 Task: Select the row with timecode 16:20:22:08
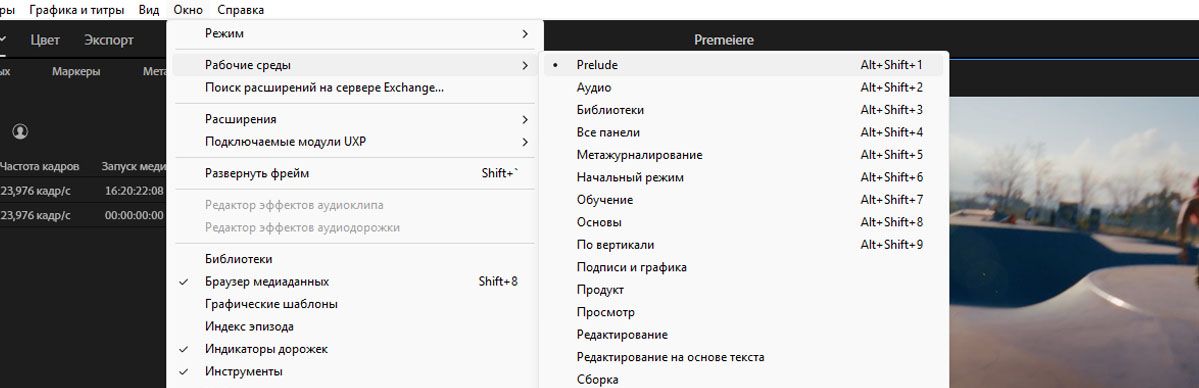[x=83, y=191]
